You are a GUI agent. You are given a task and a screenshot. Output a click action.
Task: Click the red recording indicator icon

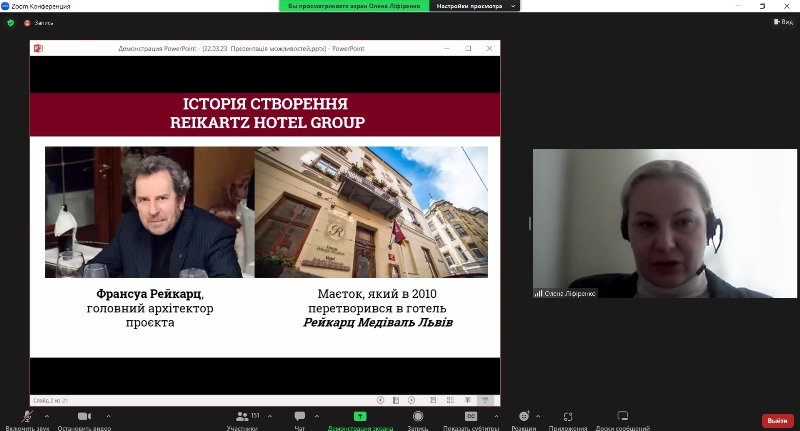pyautogui.click(x=27, y=23)
